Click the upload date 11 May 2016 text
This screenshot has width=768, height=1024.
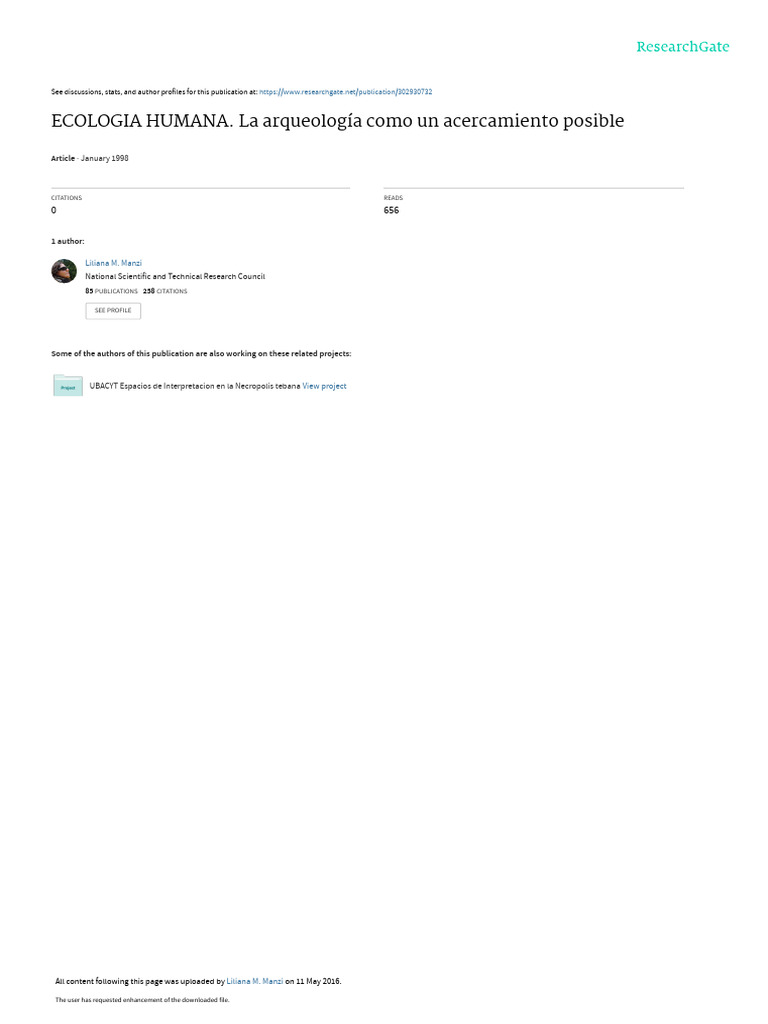318,981
